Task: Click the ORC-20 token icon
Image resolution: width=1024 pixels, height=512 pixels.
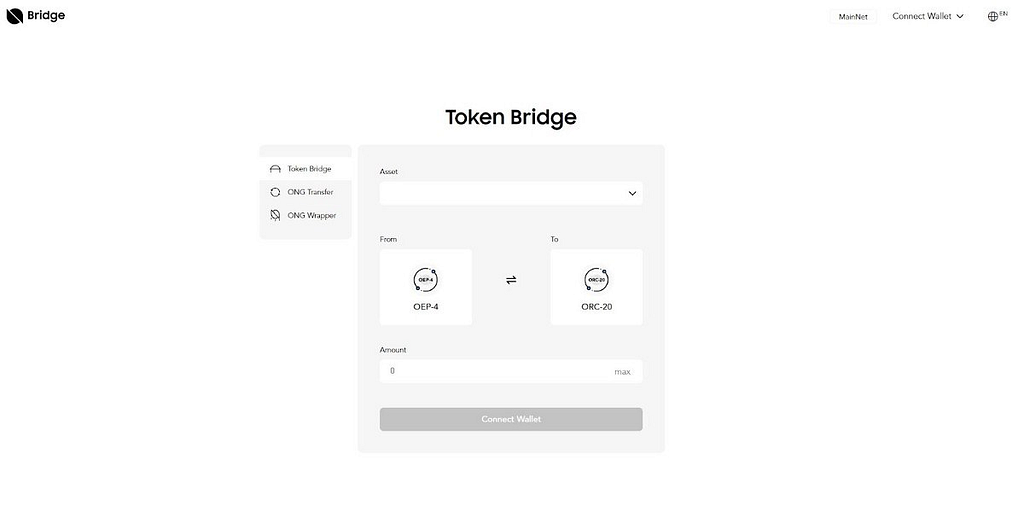Action: coord(596,280)
